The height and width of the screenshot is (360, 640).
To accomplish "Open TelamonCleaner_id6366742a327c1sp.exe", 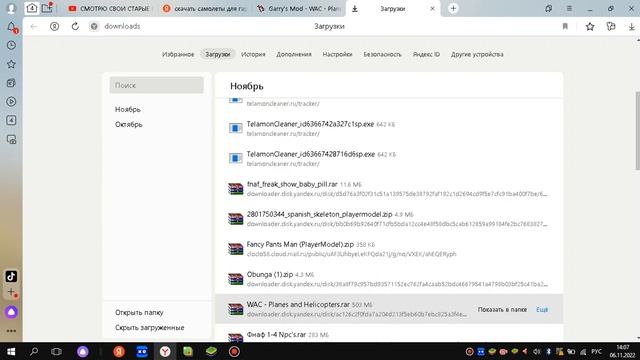I will point(310,124).
